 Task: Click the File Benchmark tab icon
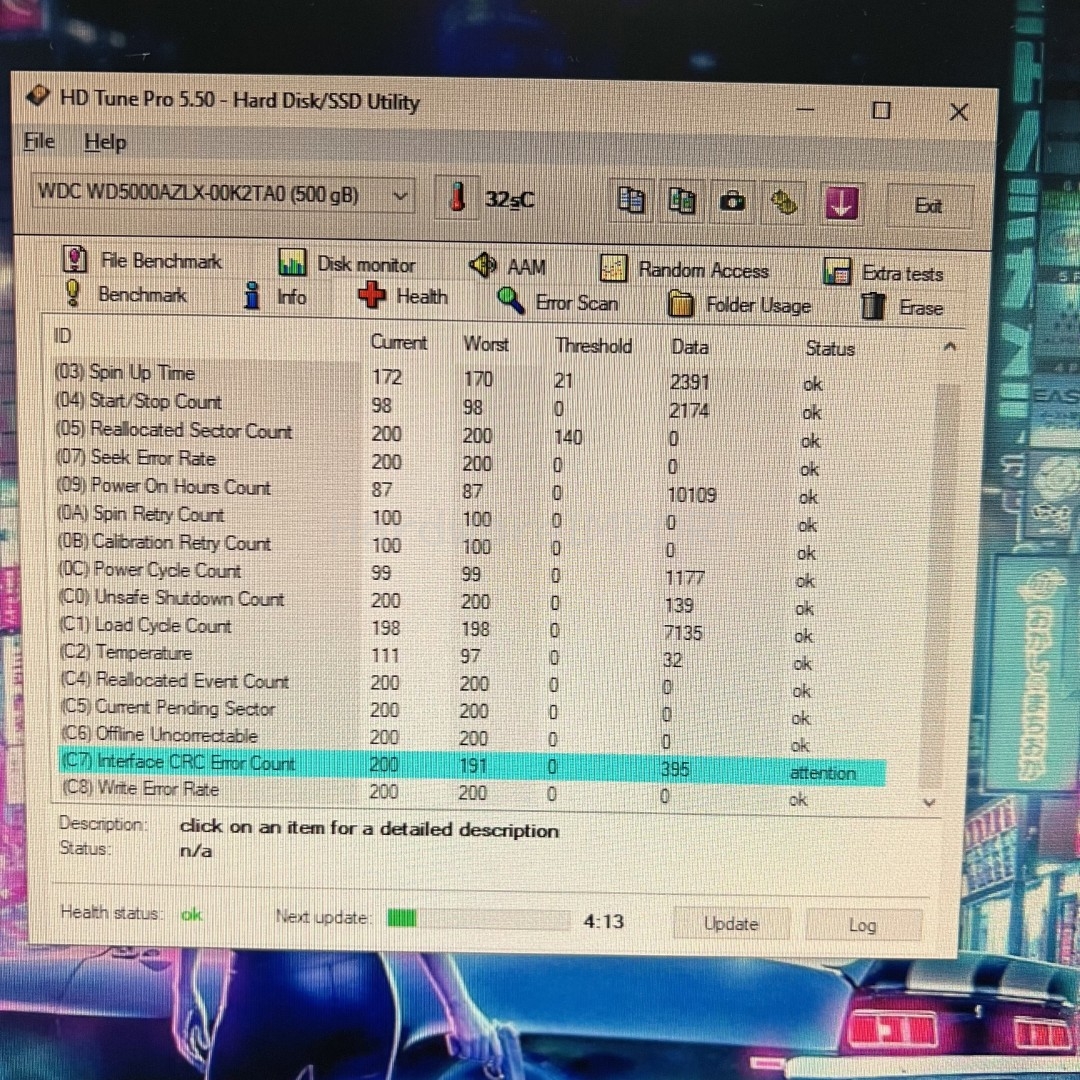click(x=75, y=259)
